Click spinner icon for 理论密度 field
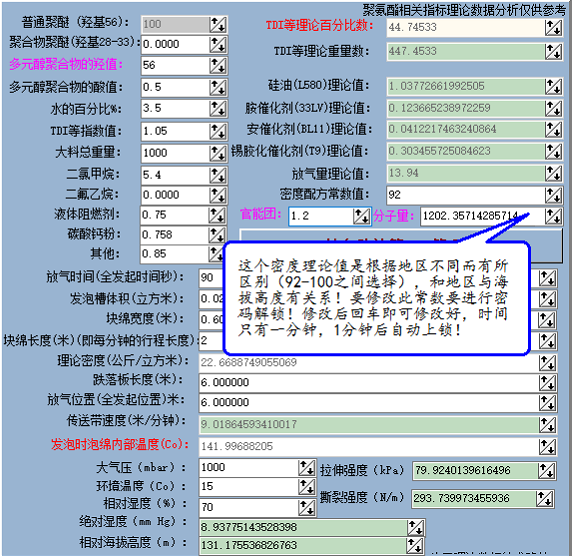 click(x=548, y=363)
